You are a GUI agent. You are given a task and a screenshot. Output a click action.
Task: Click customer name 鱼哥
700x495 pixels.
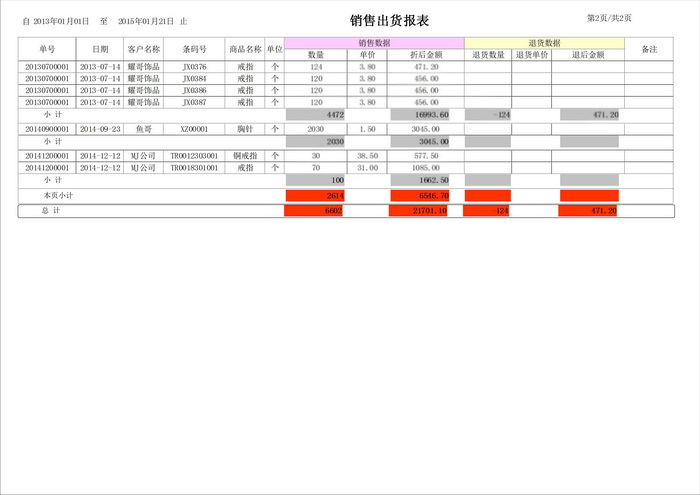click(143, 129)
